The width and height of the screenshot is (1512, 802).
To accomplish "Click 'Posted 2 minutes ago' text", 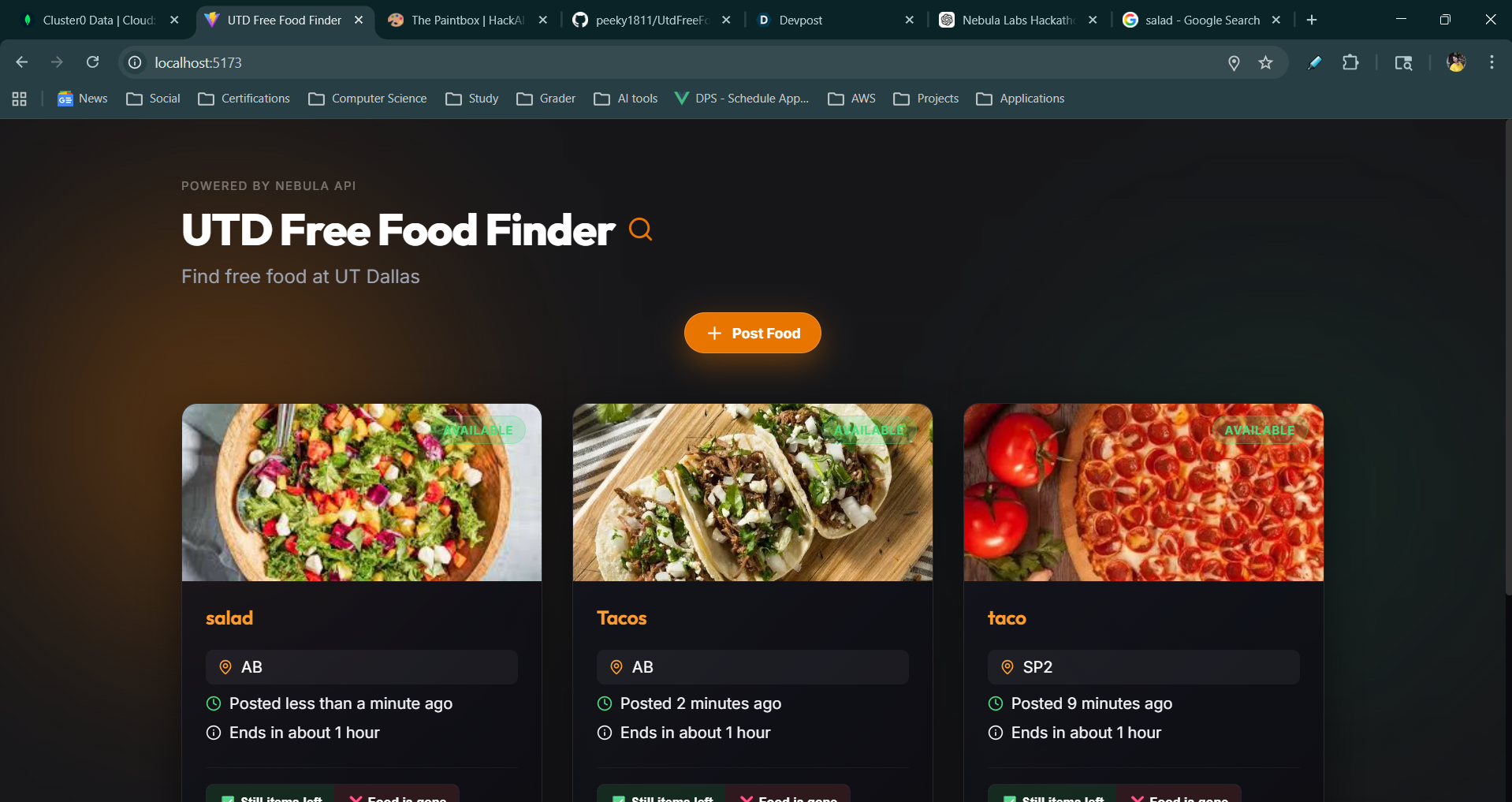I will click(701, 703).
